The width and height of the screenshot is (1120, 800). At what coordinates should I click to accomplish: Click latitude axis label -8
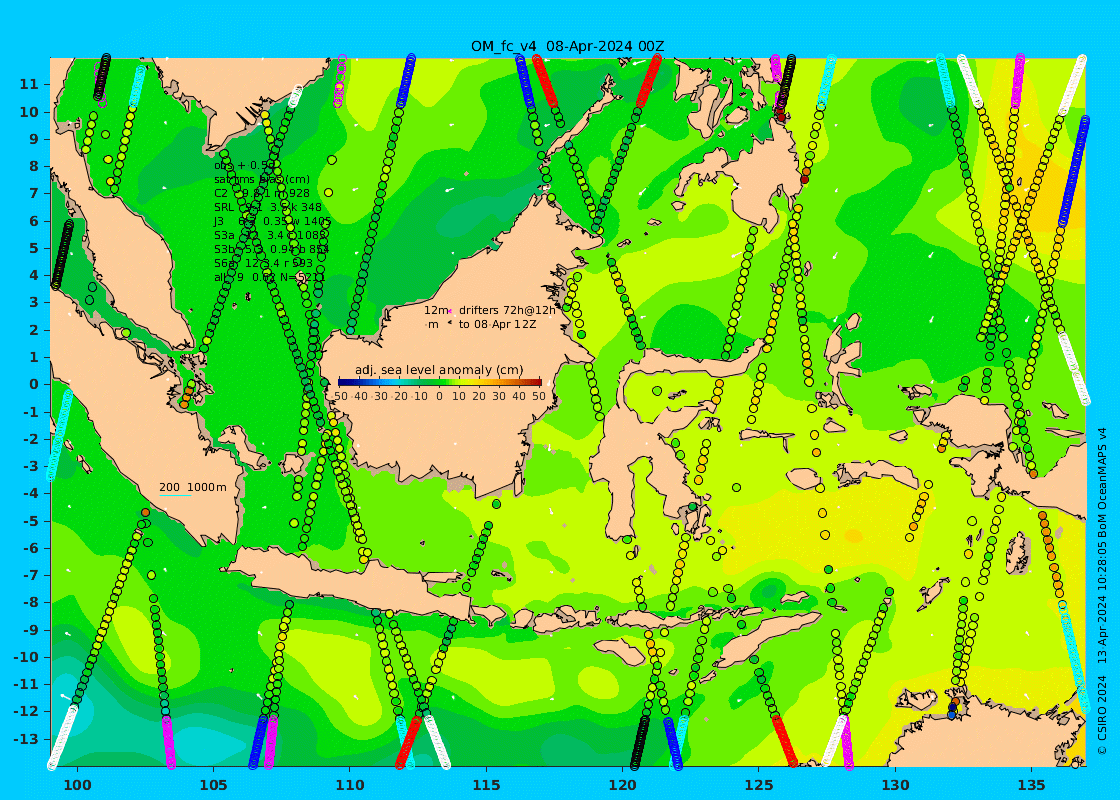click(31, 602)
